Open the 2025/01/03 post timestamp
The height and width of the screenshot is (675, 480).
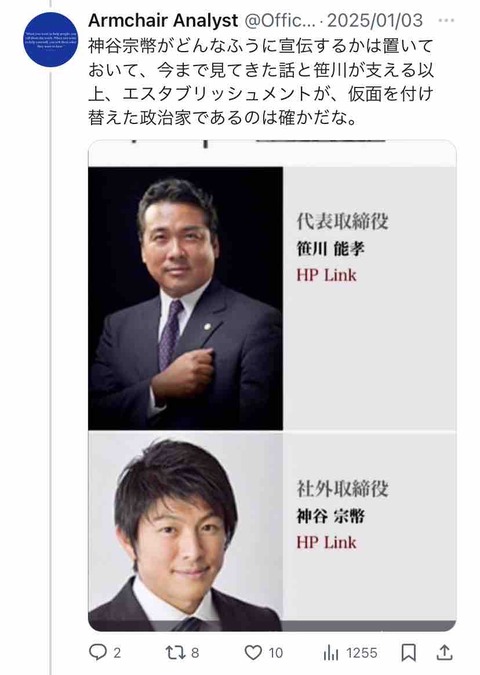[x=375, y=20]
